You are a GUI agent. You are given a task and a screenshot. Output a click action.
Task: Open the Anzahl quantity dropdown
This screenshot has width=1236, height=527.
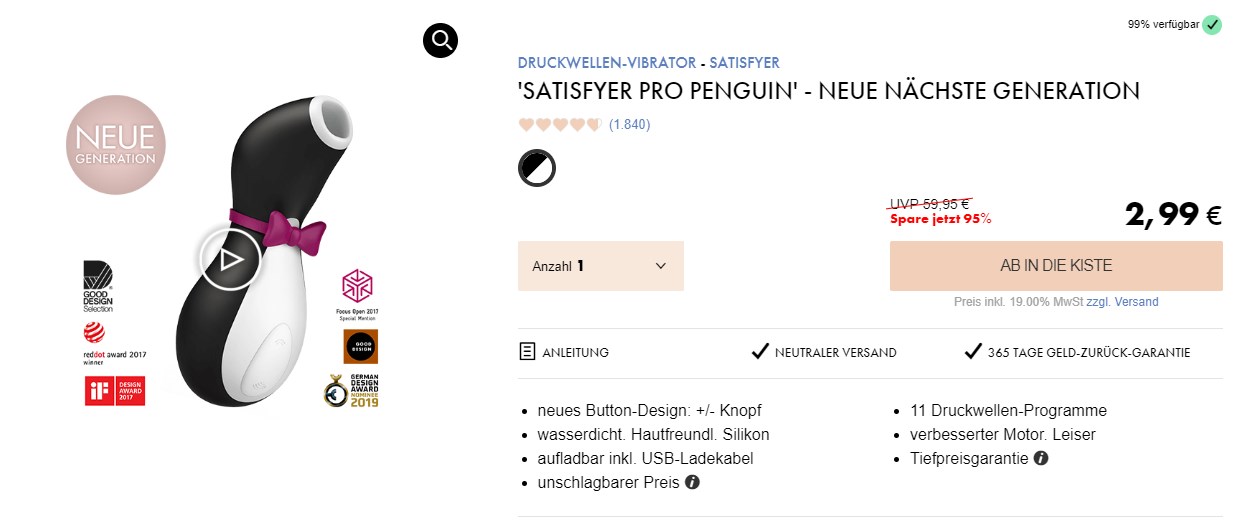(600, 266)
